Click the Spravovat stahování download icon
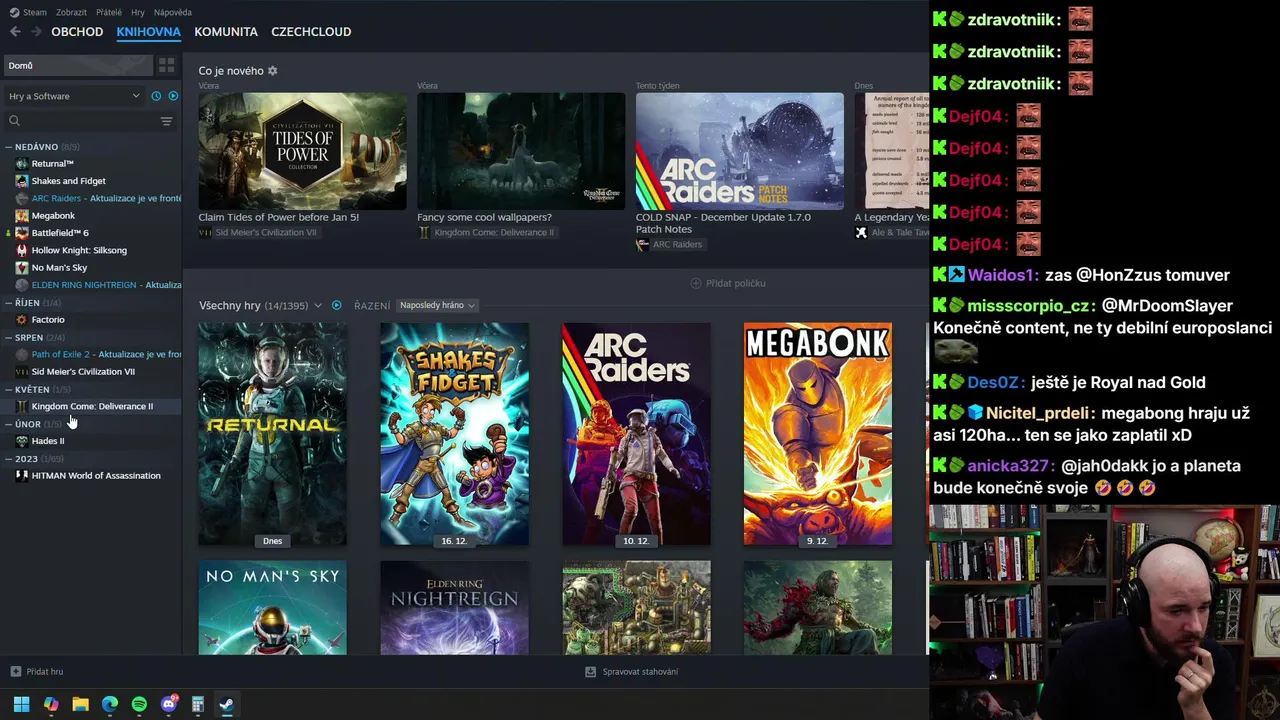This screenshot has width=1280, height=720. click(x=590, y=671)
